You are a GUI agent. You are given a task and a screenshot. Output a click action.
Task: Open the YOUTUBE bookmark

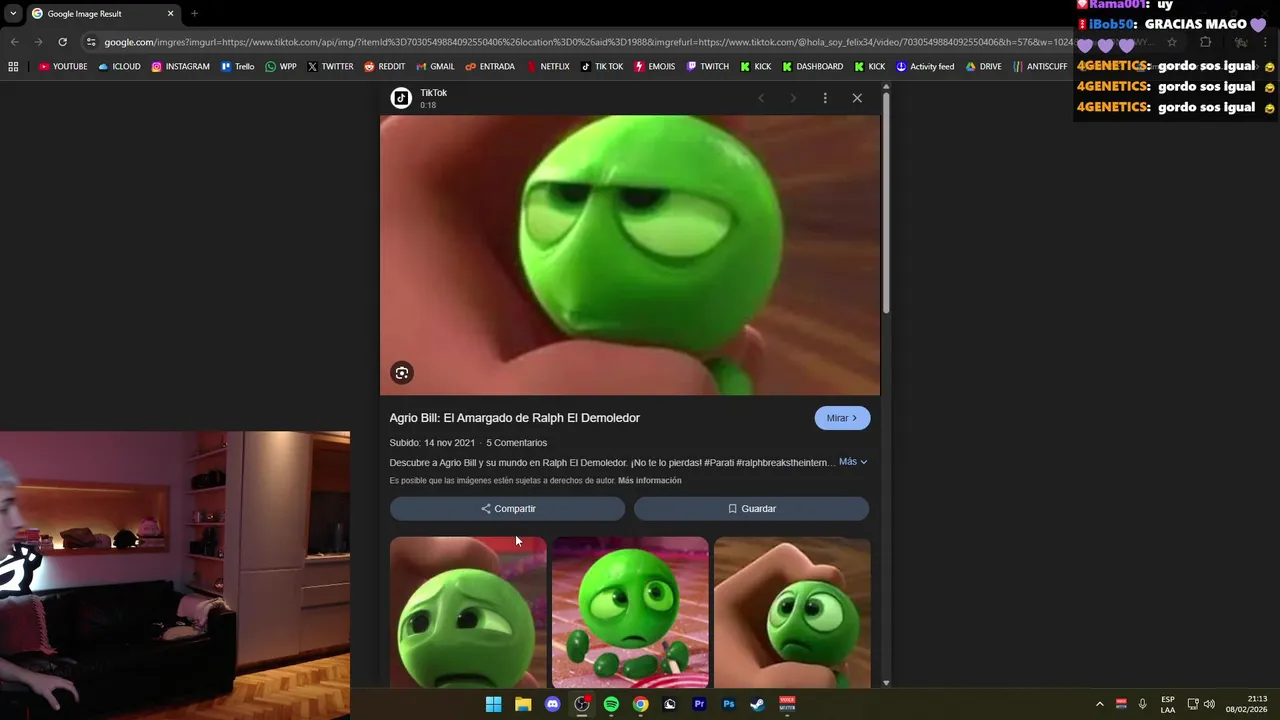[x=63, y=67]
